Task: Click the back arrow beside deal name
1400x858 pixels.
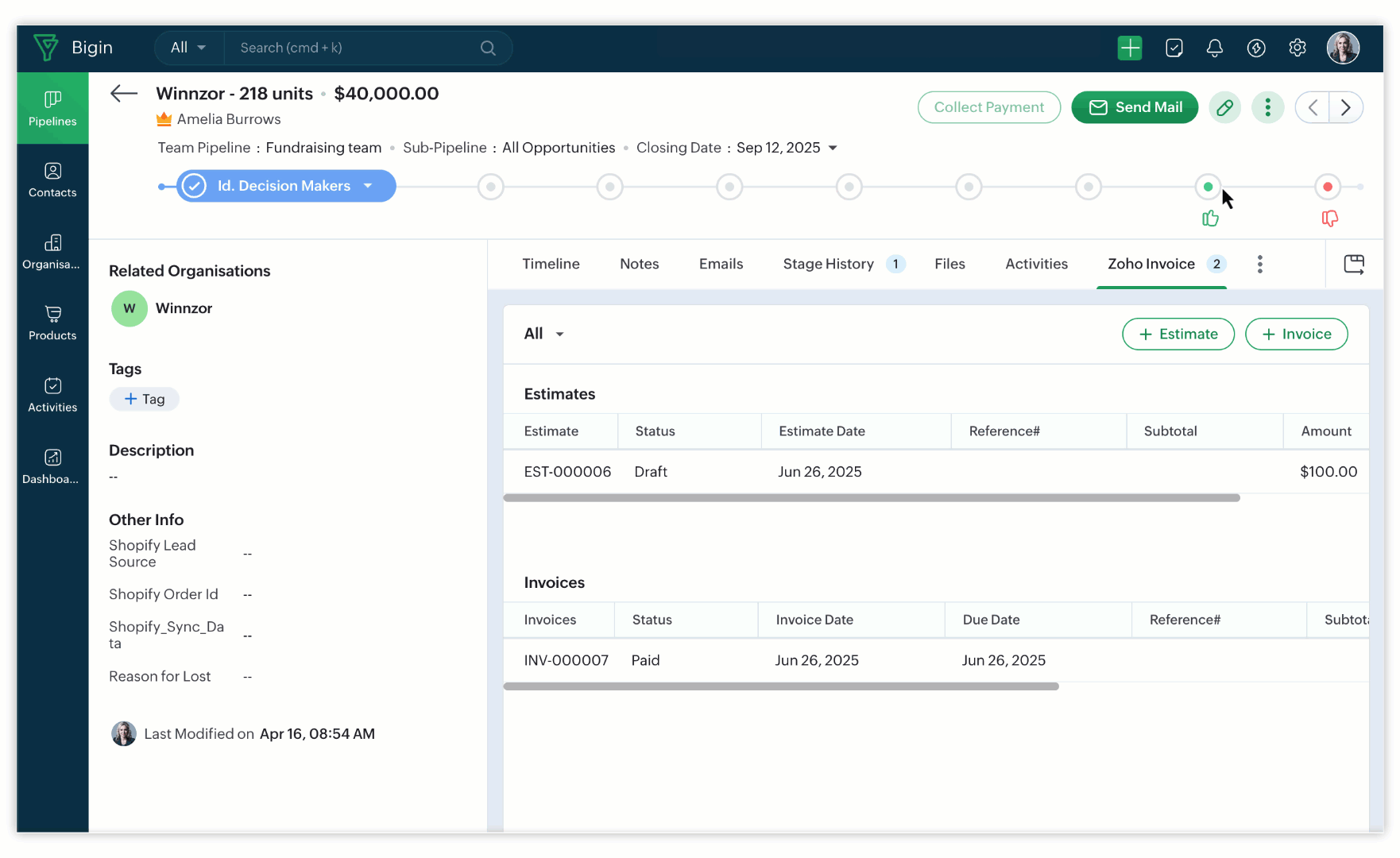Action: coord(124,94)
